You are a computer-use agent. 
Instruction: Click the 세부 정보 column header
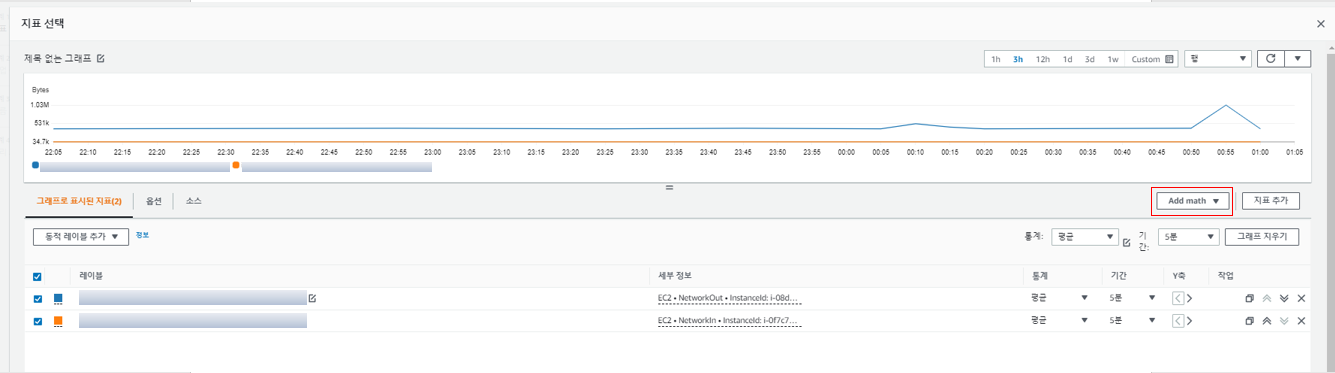674,275
